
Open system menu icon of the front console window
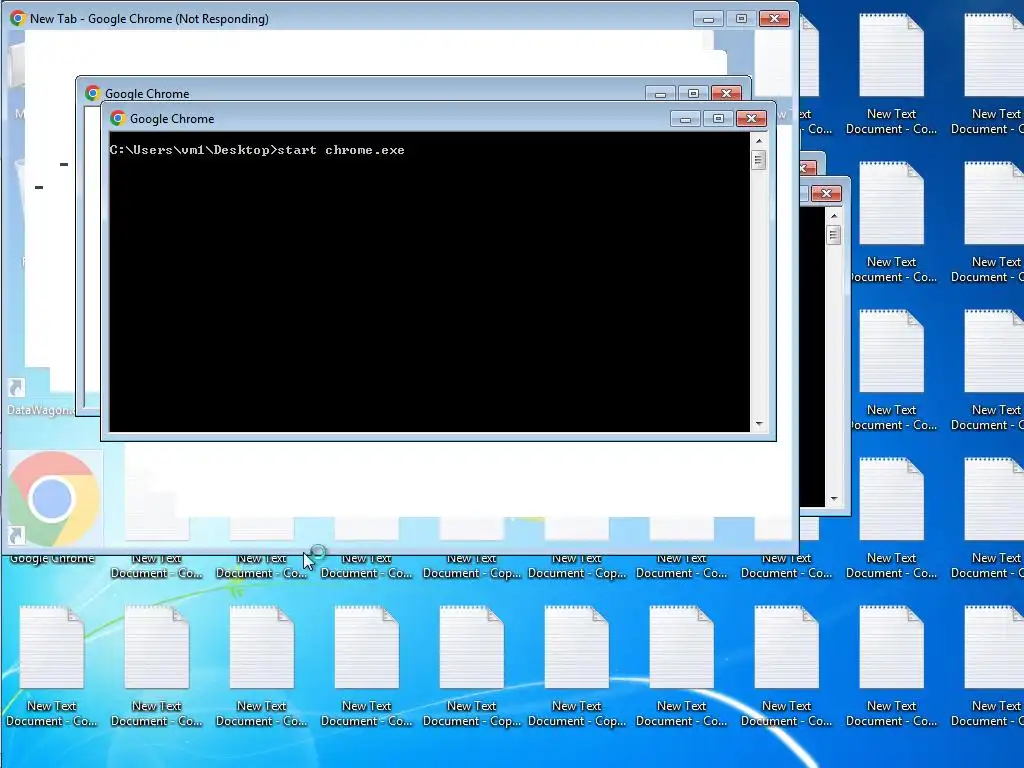(x=118, y=118)
